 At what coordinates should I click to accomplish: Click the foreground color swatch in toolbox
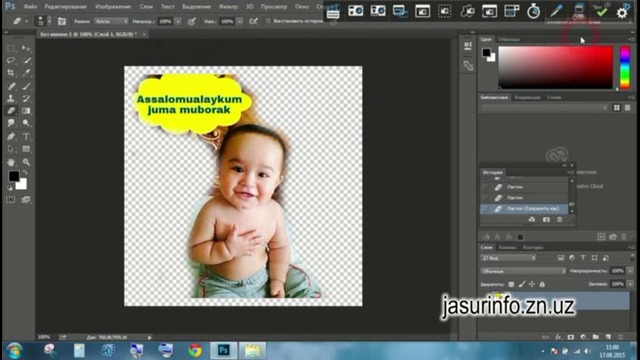point(14,176)
